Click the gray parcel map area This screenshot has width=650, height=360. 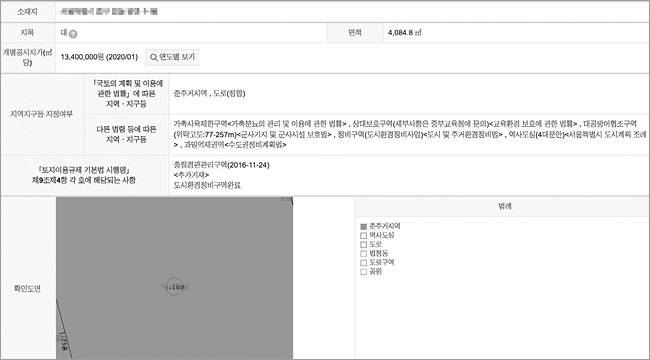[175, 278]
